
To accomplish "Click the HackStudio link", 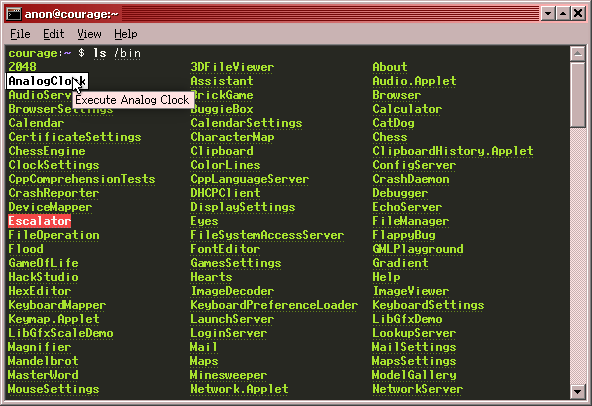I will click(x=43, y=277).
